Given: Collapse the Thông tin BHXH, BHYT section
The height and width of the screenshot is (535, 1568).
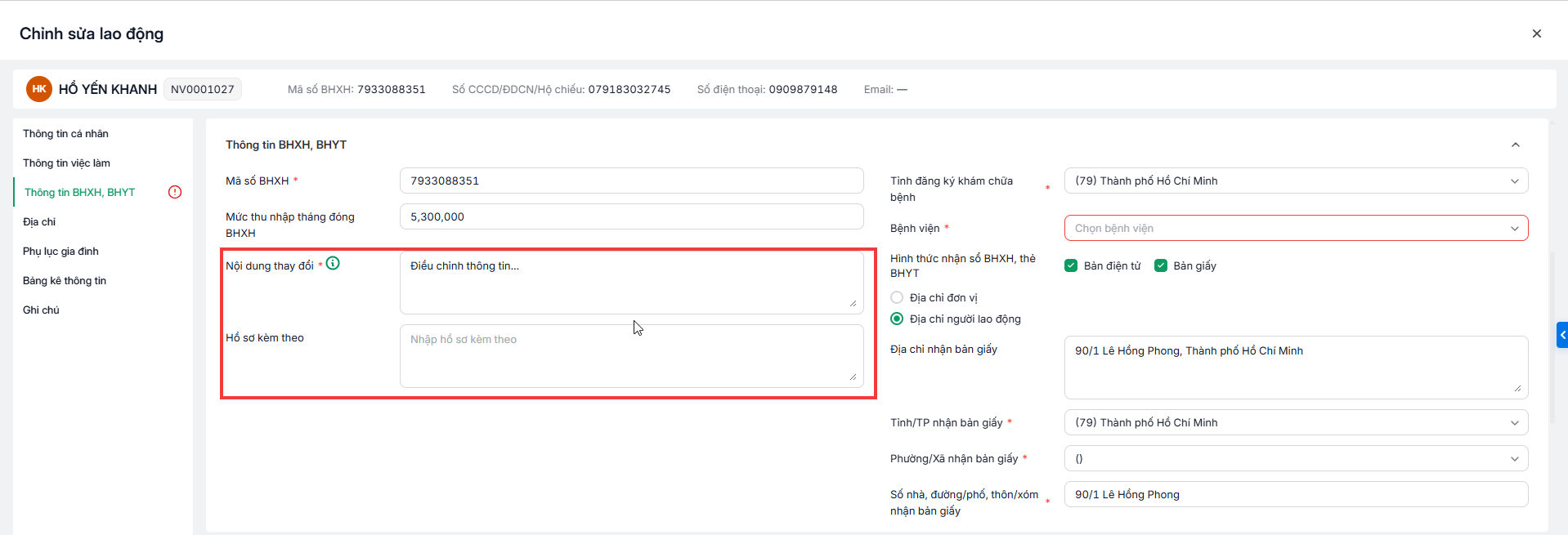Looking at the screenshot, I should (1515, 145).
